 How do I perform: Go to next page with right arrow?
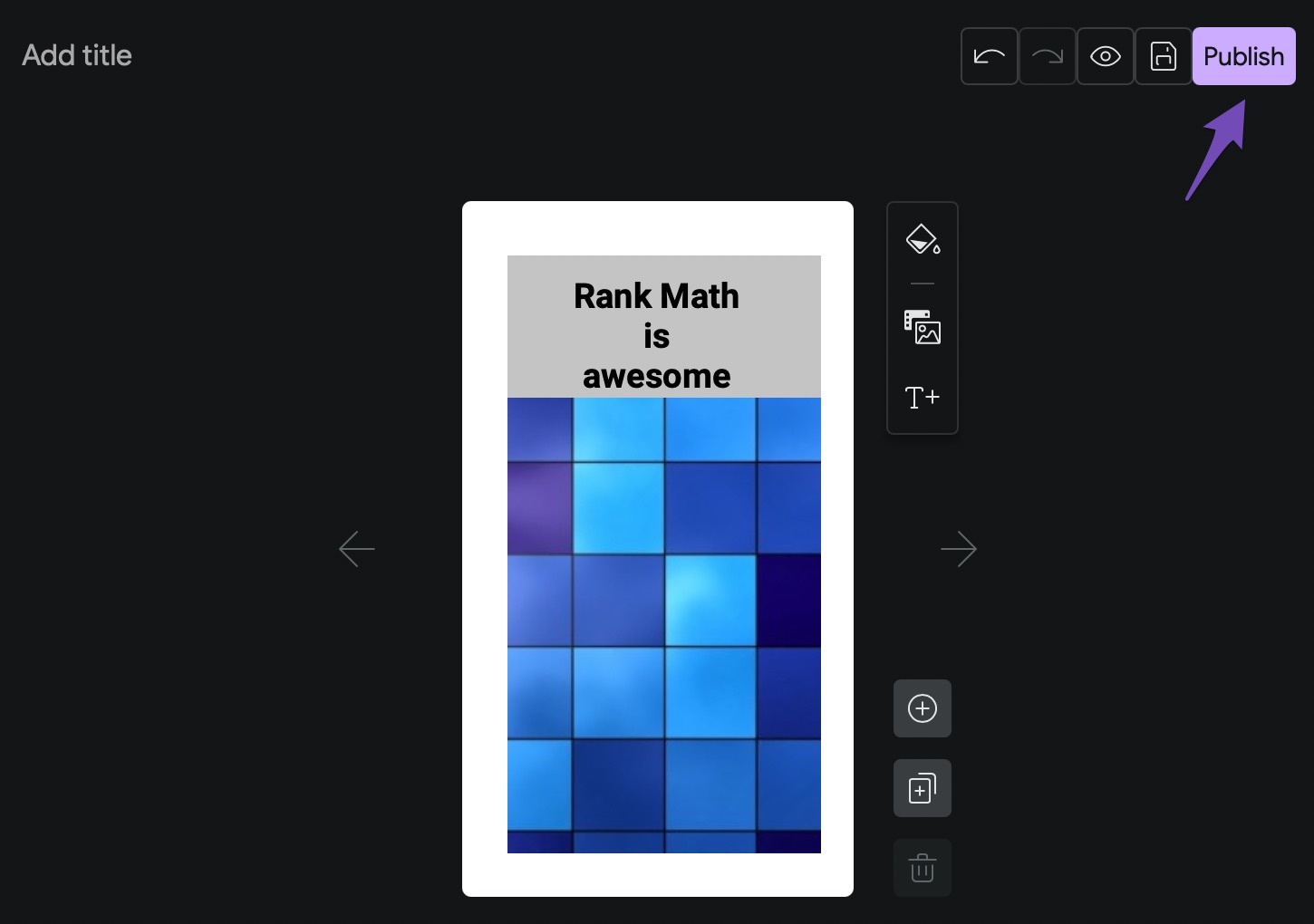pyautogui.click(x=959, y=549)
